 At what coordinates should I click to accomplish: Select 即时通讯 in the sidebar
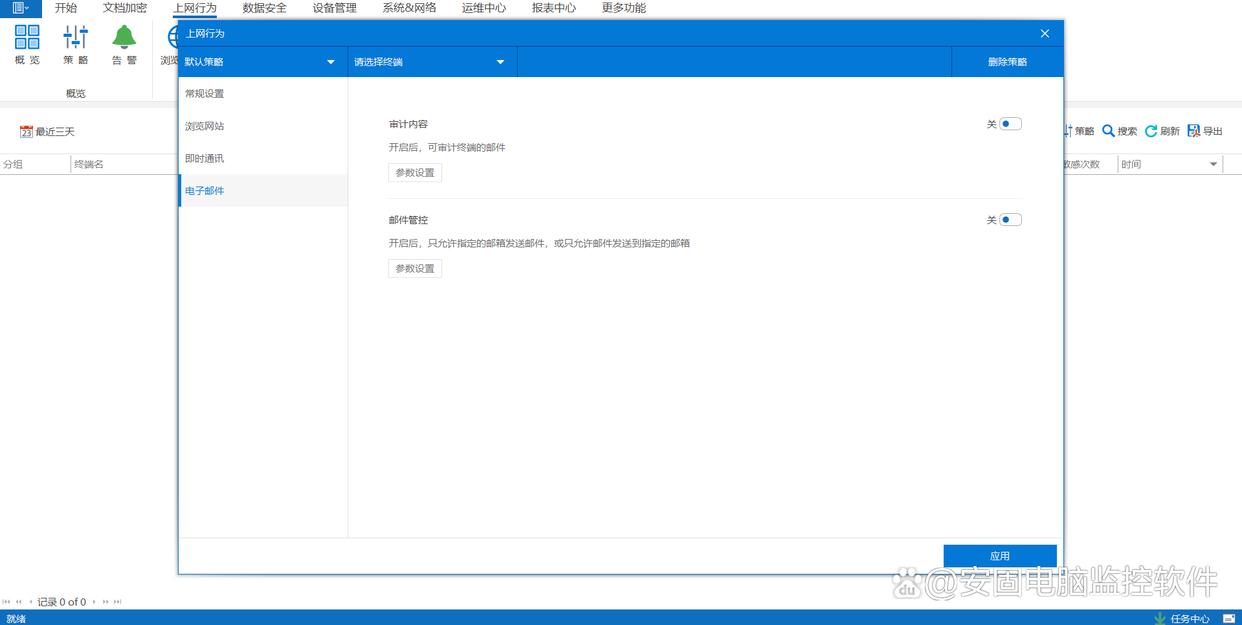click(x=205, y=158)
